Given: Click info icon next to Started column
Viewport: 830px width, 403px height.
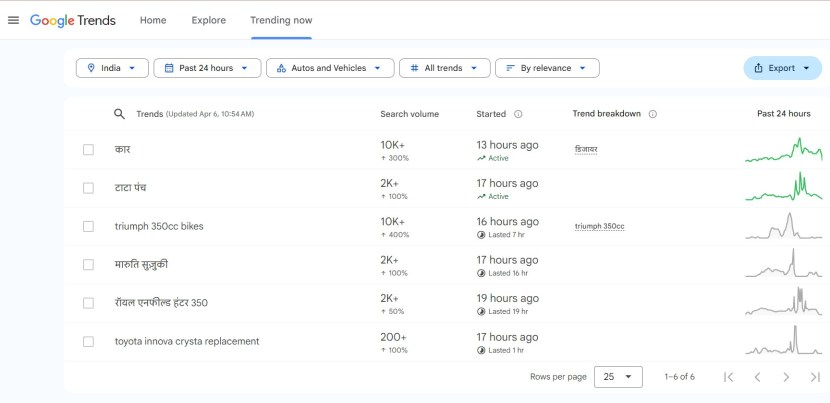Looking at the screenshot, I should 518,114.
